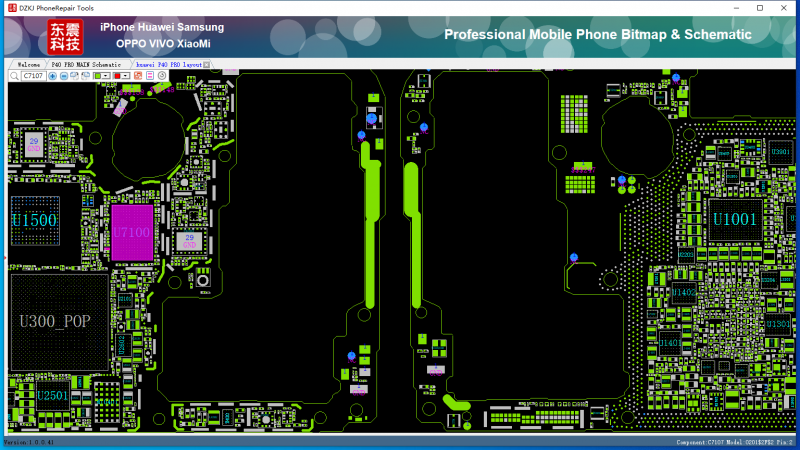The height and width of the screenshot is (450, 800).
Task: Select chip U2501 on the board
Action: tap(53, 395)
